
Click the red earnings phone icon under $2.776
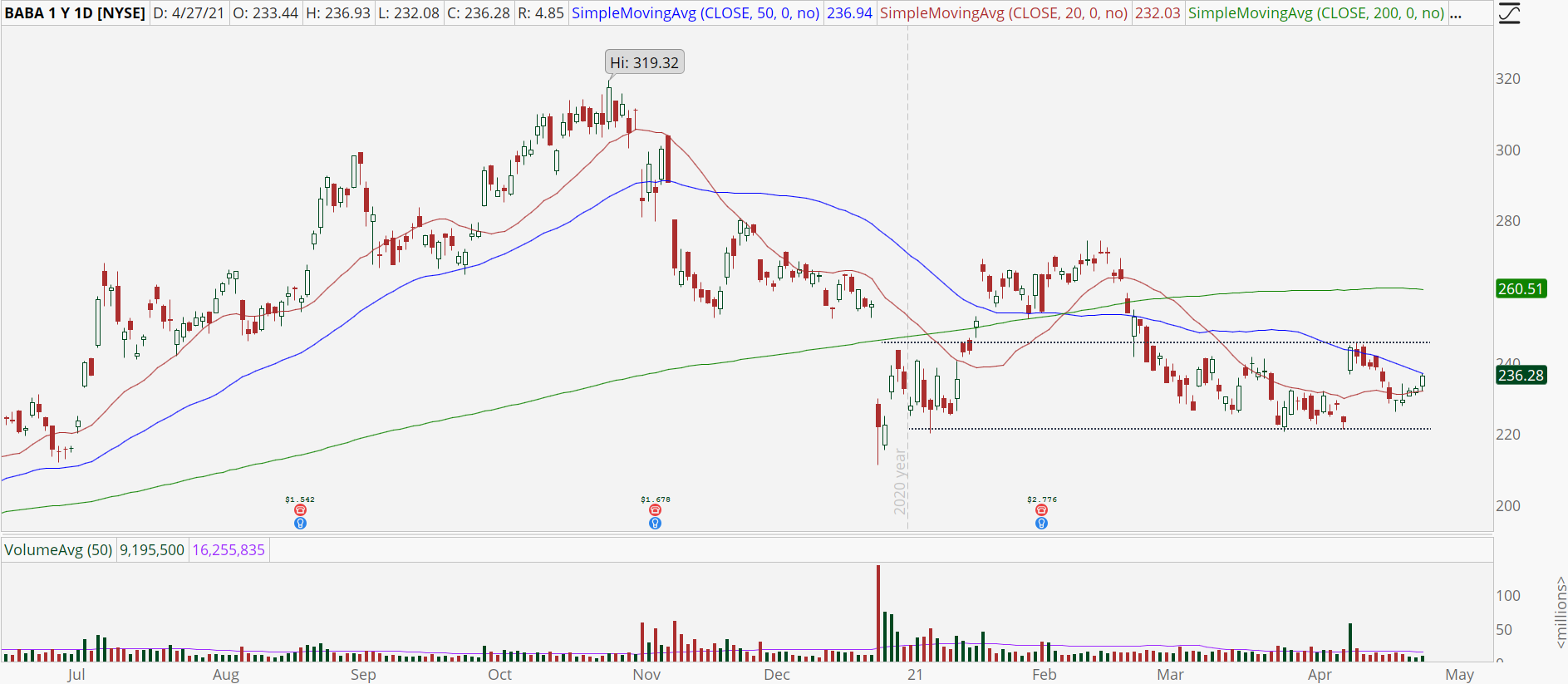coord(1041,510)
